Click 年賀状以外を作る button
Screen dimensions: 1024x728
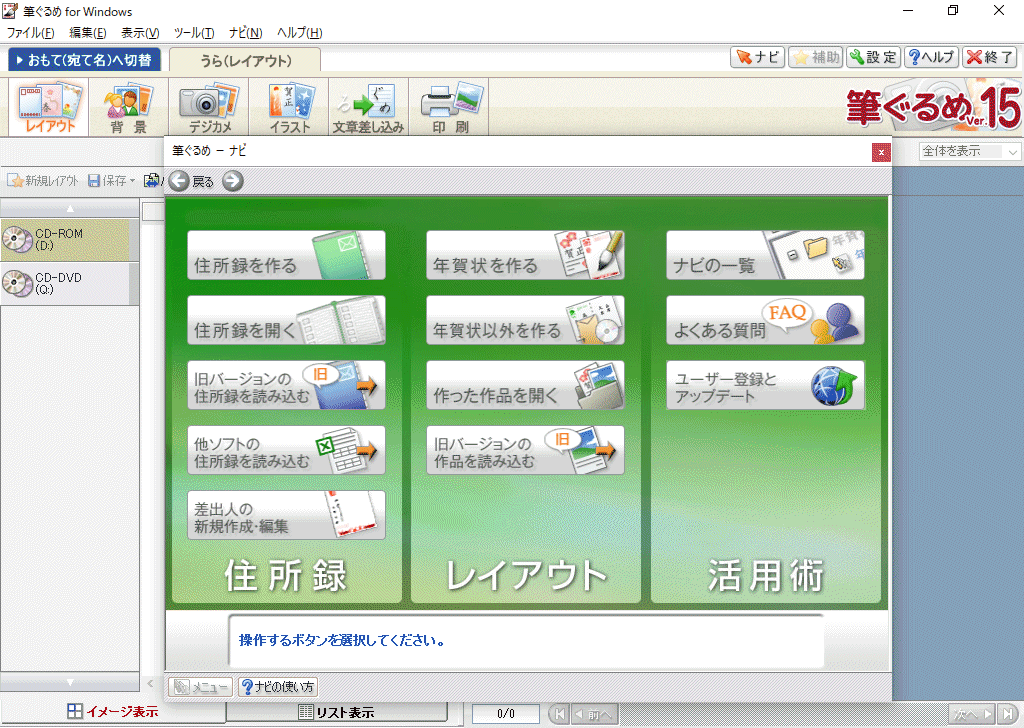525,320
